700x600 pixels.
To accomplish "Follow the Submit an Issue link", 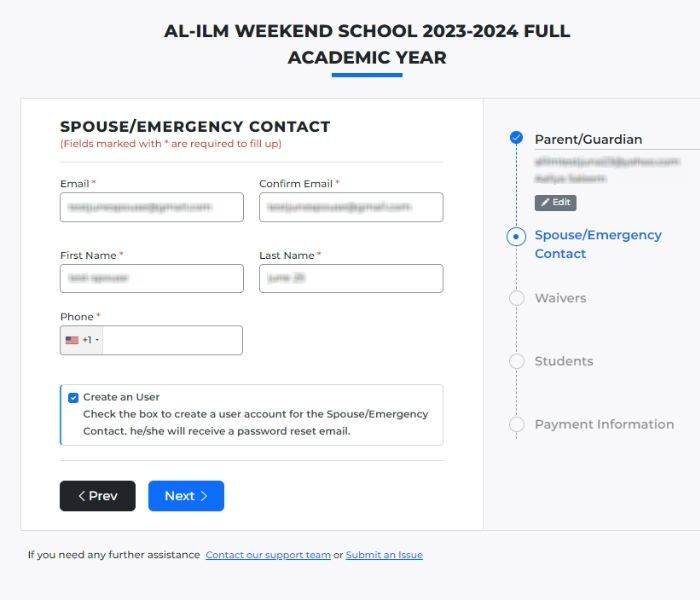I will pos(384,555).
